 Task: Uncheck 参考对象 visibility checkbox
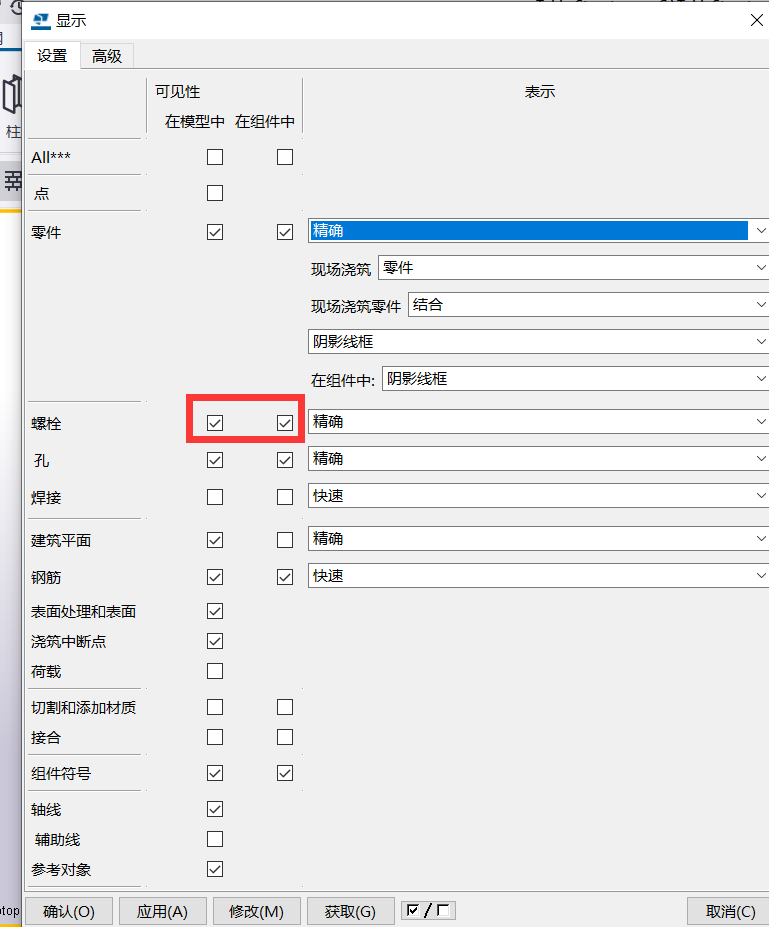(215, 869)
